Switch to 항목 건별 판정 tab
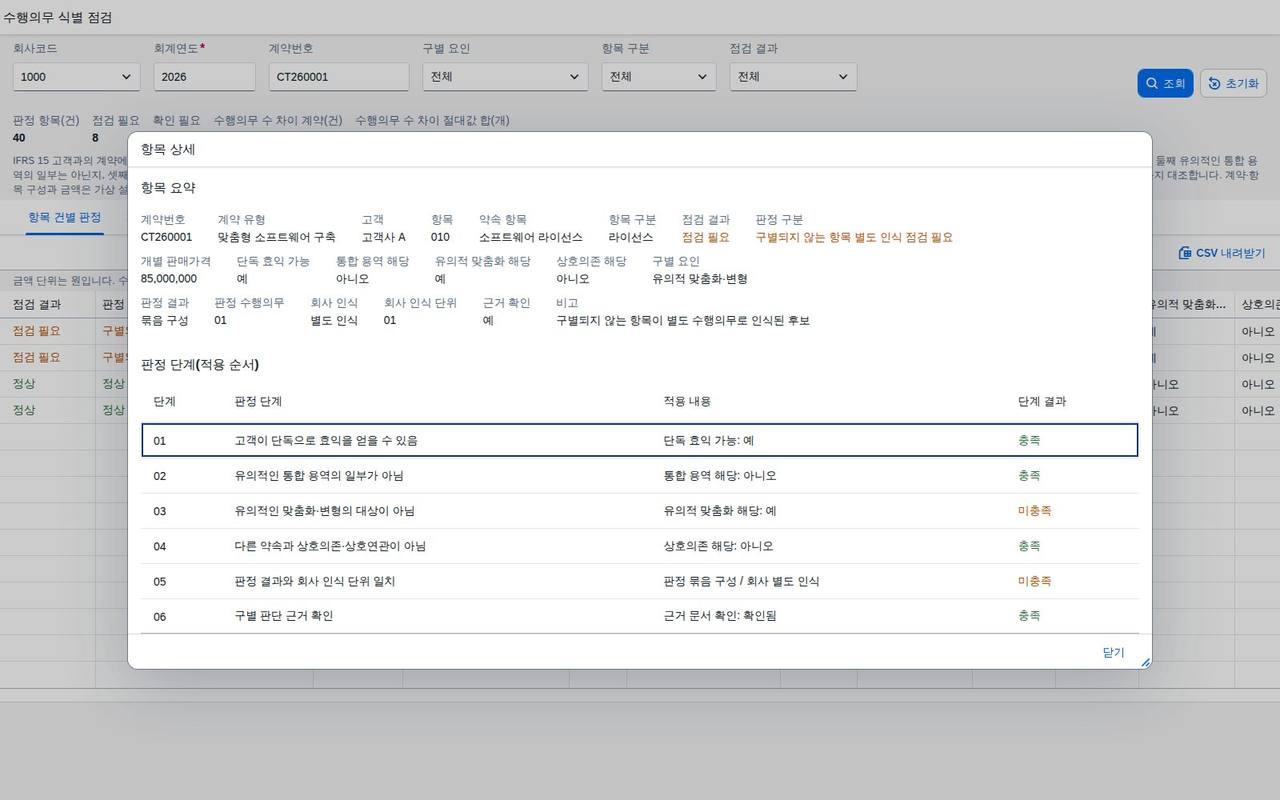The image size is (1280, 800). point(64,217)
